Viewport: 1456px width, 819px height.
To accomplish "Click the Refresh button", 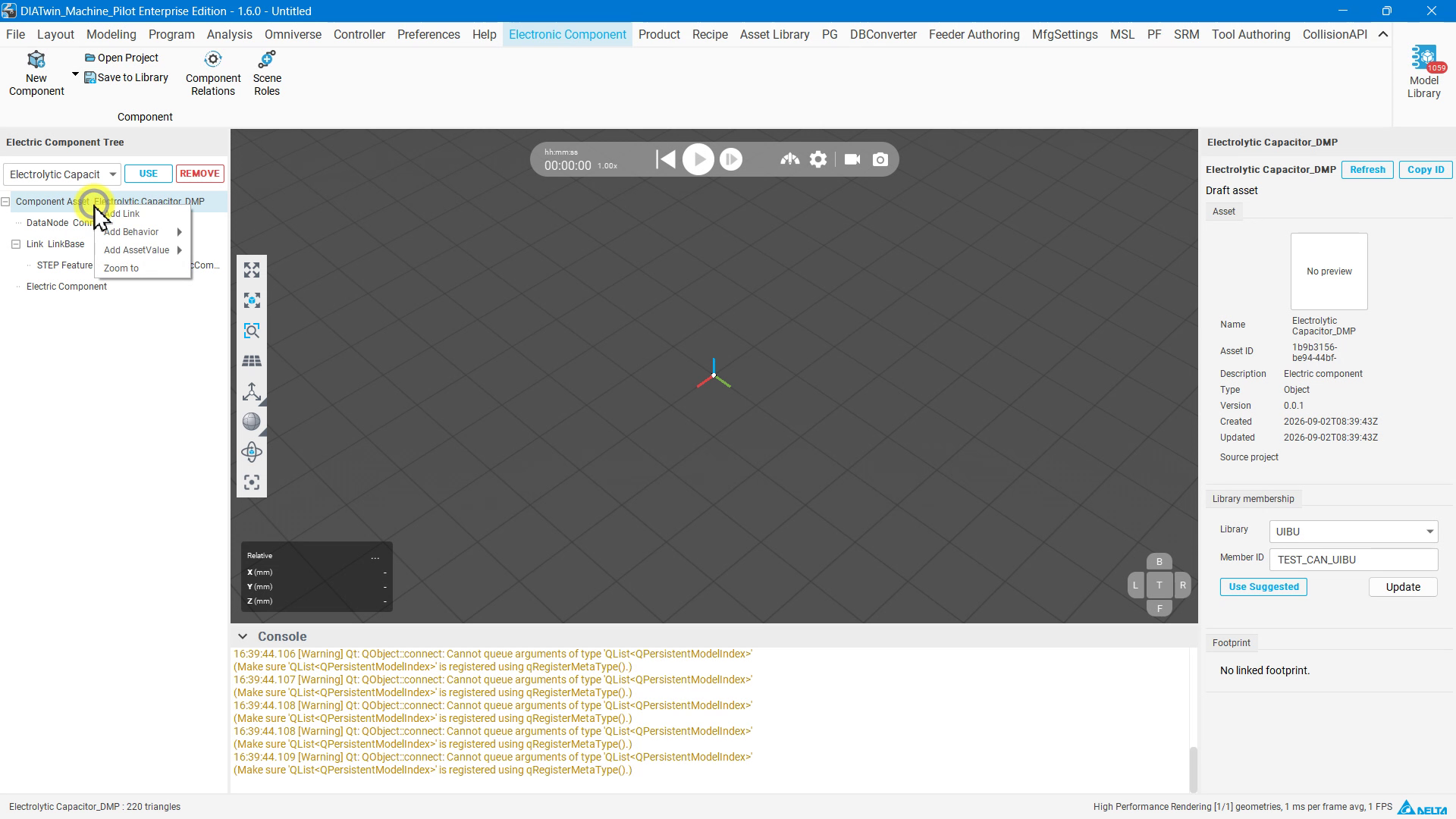I will (x=1367, y=170).
